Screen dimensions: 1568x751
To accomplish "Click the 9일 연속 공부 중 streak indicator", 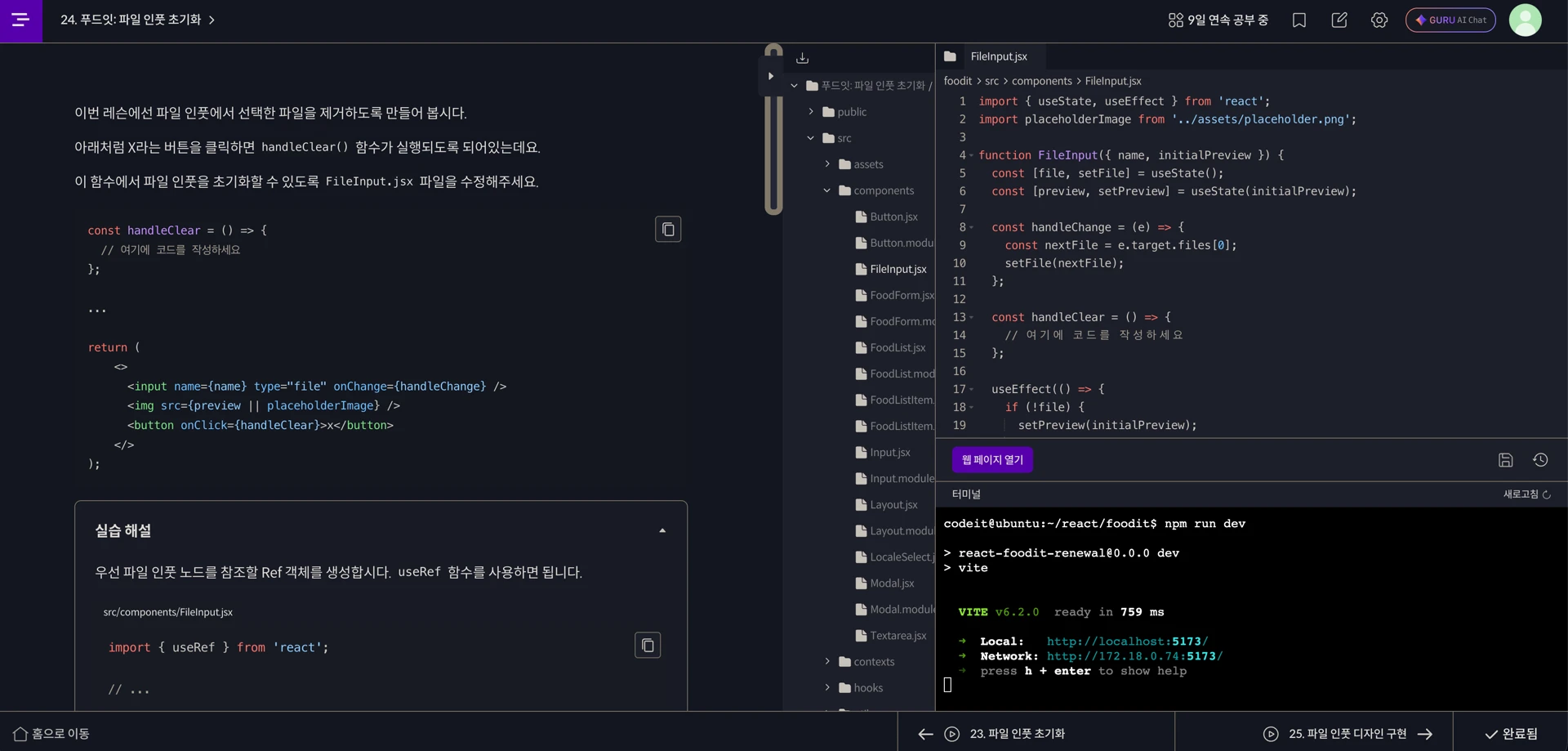I will (x=1218, y=20).
